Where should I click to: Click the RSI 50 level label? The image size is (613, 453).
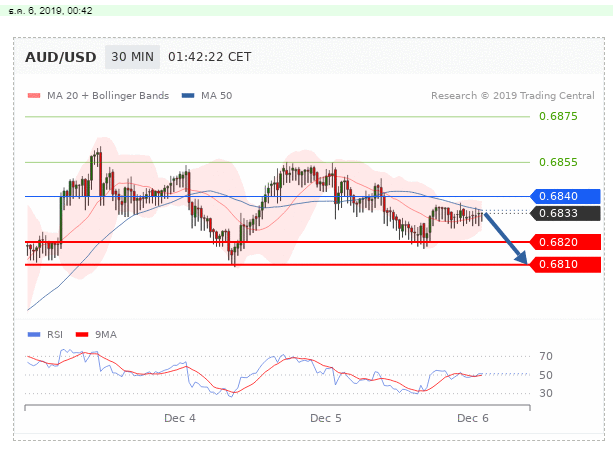[546, 375]
